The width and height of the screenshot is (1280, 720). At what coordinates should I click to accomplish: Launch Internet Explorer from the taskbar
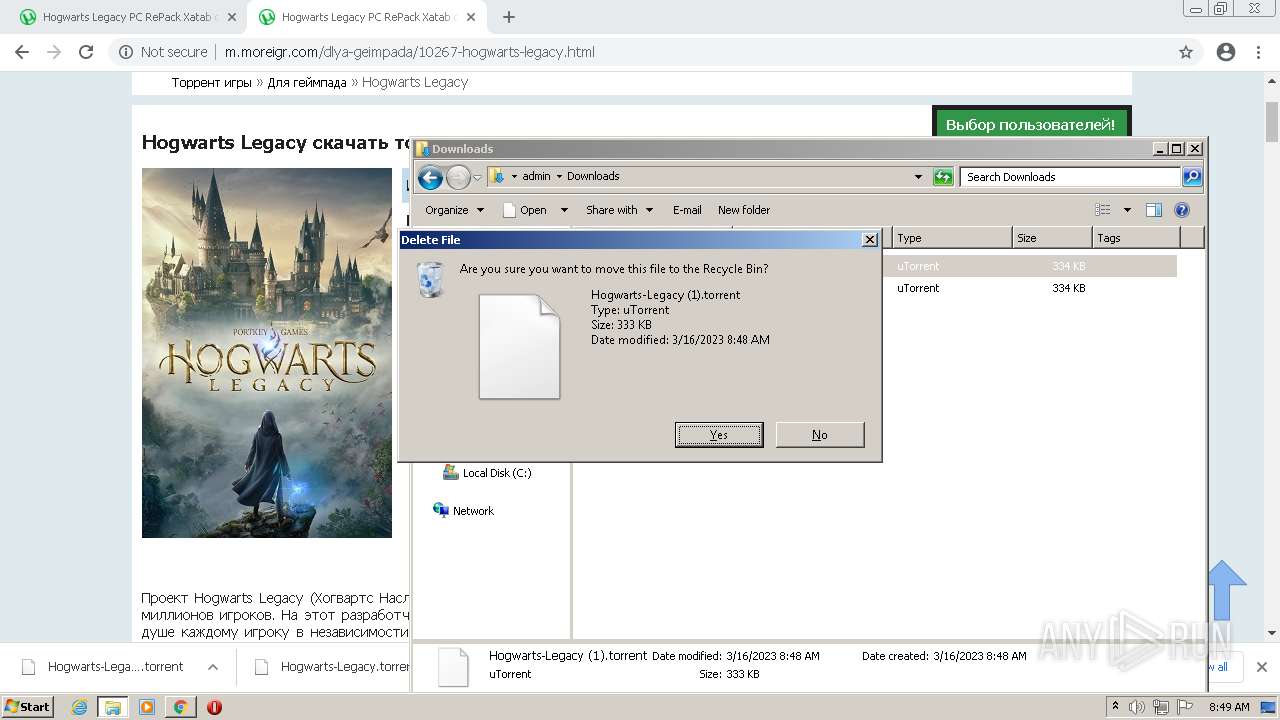pyautogui.click(x=80, y=707)
